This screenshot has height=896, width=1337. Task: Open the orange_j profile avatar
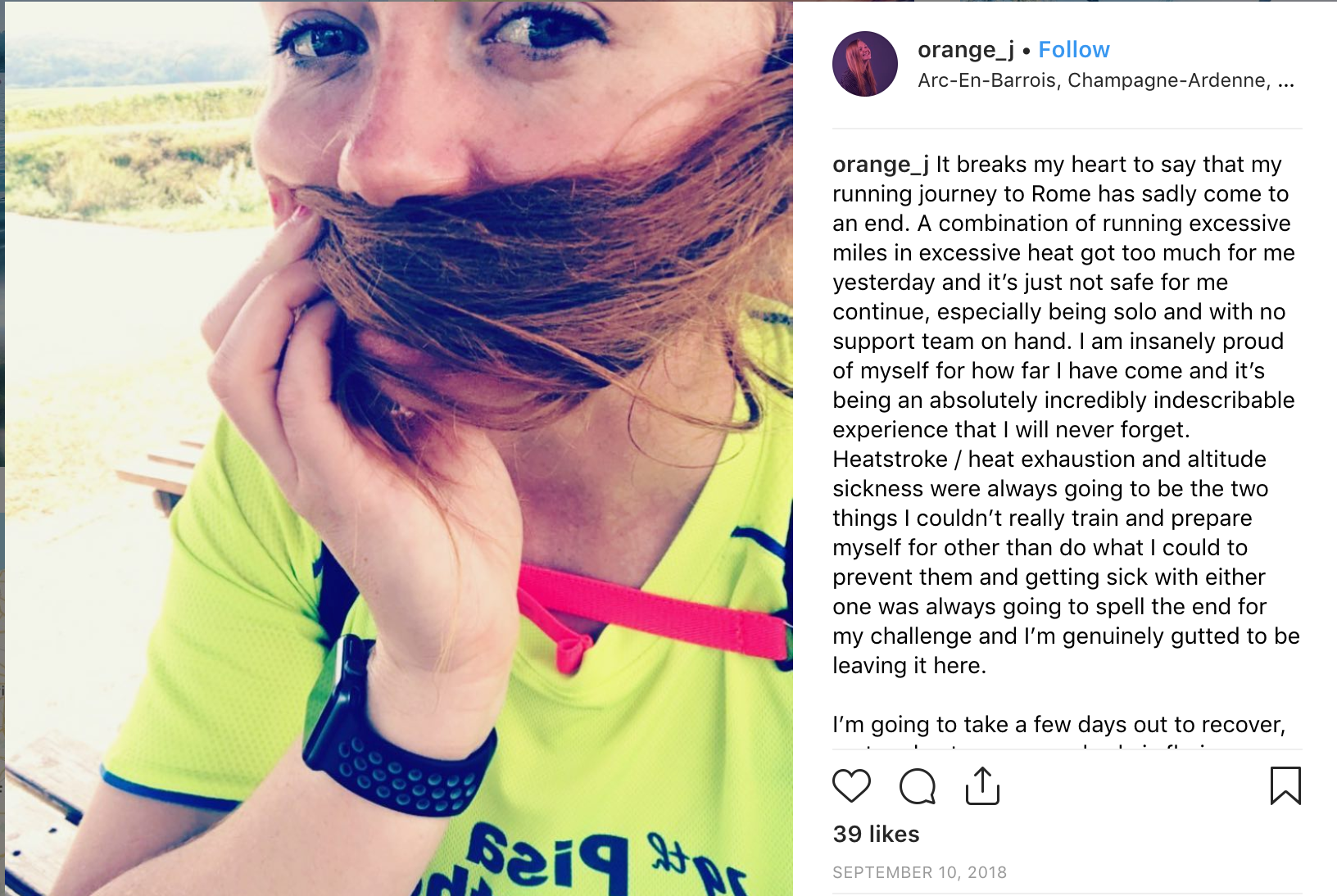pos(865,64)
